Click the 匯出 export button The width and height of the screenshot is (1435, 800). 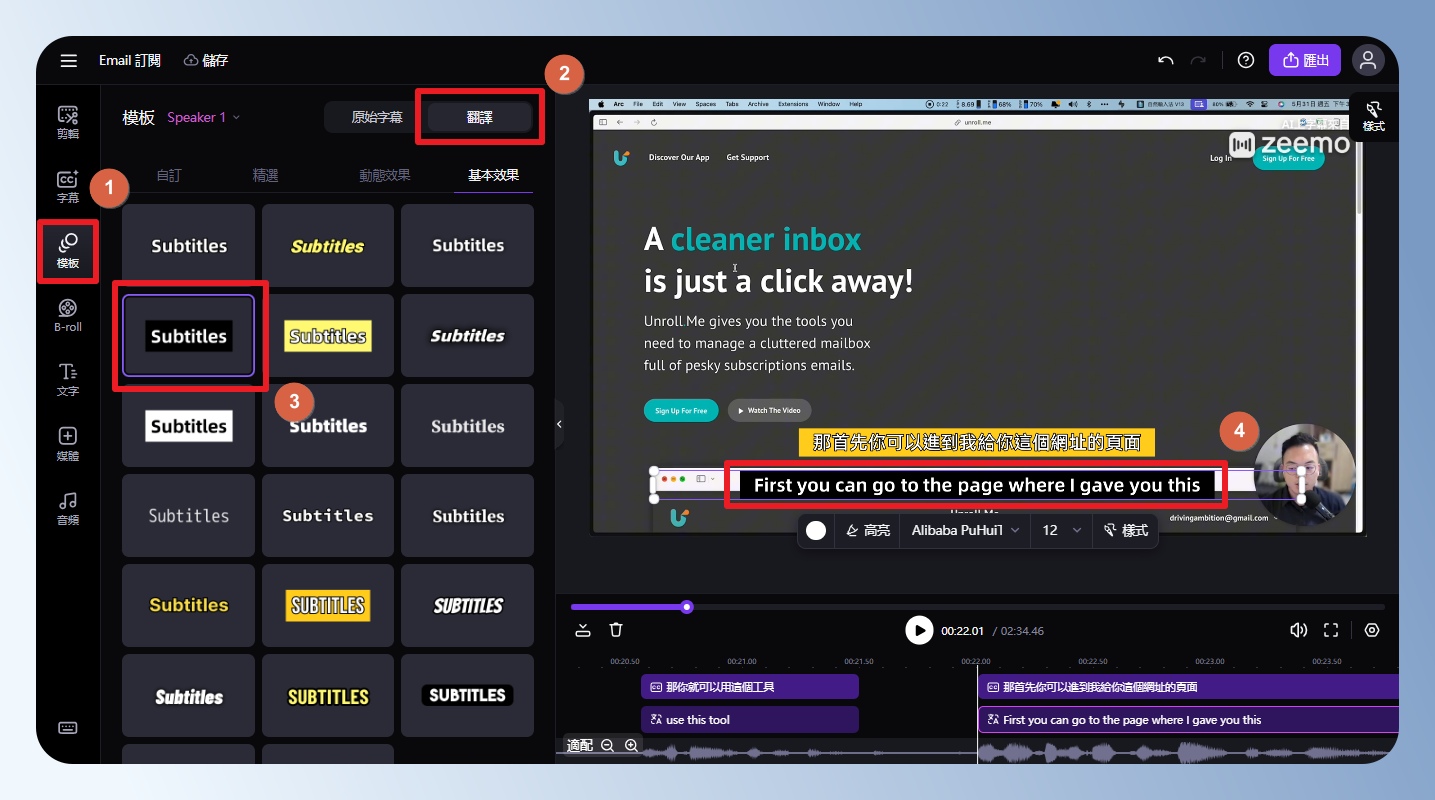click(1304, 60)
